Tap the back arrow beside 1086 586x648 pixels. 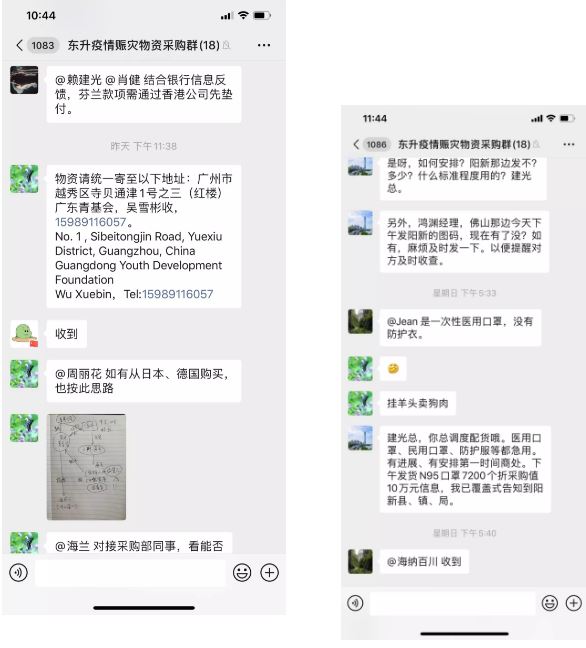pyautogui.click(x=356, y=144)
